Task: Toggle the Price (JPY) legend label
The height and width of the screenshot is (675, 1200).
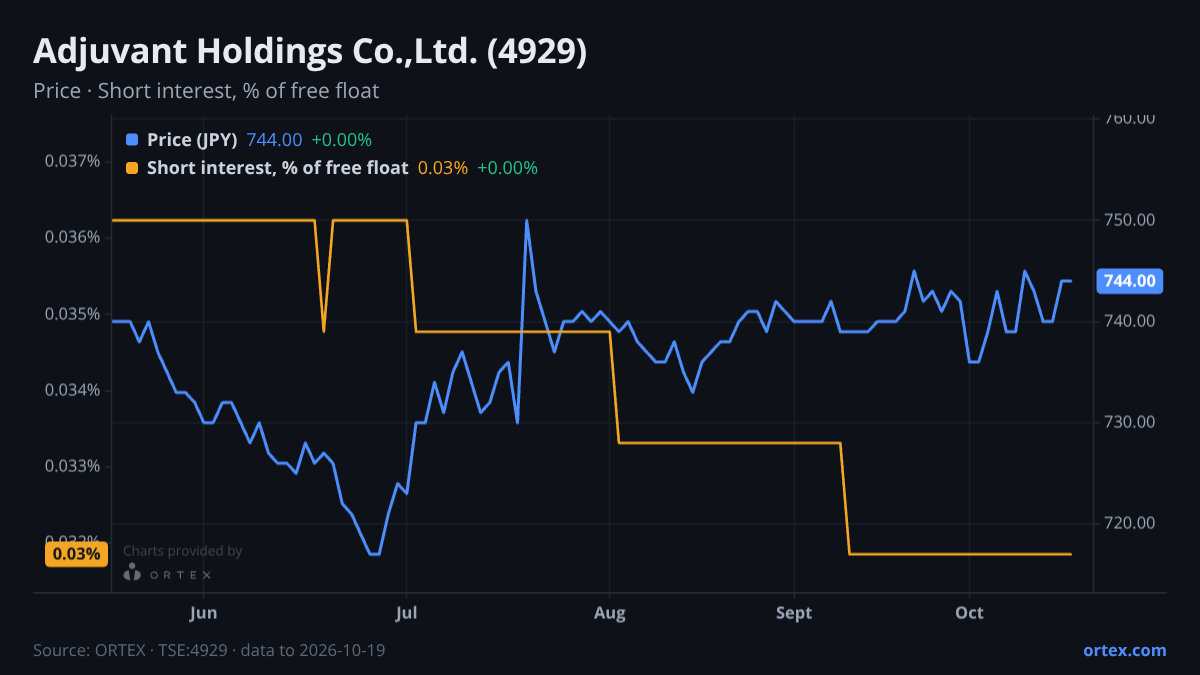Action: pos(192,140)
